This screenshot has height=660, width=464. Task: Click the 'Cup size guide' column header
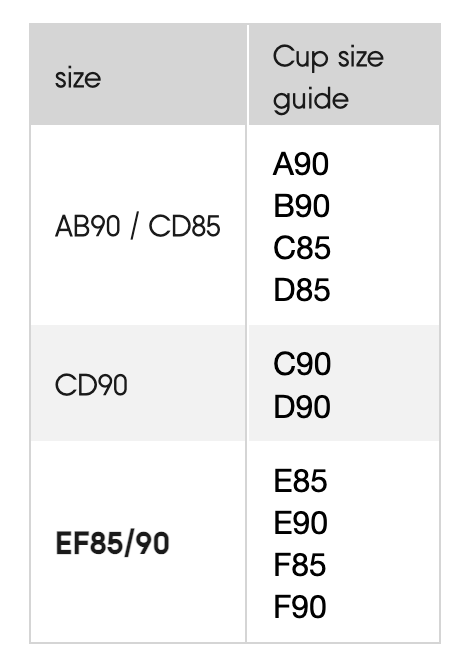coord(344,74)
